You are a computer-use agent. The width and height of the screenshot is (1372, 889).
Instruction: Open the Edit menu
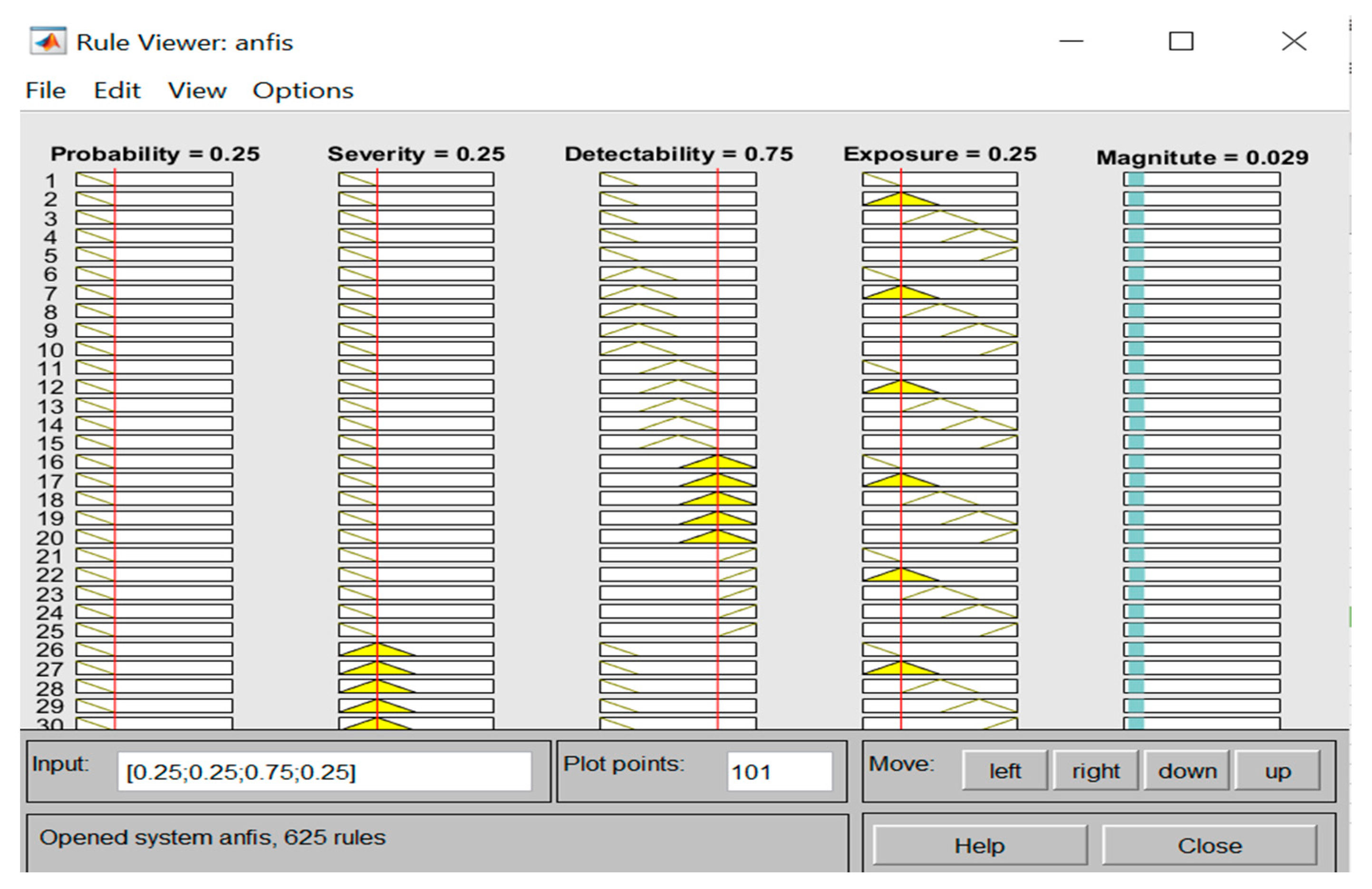117,90
